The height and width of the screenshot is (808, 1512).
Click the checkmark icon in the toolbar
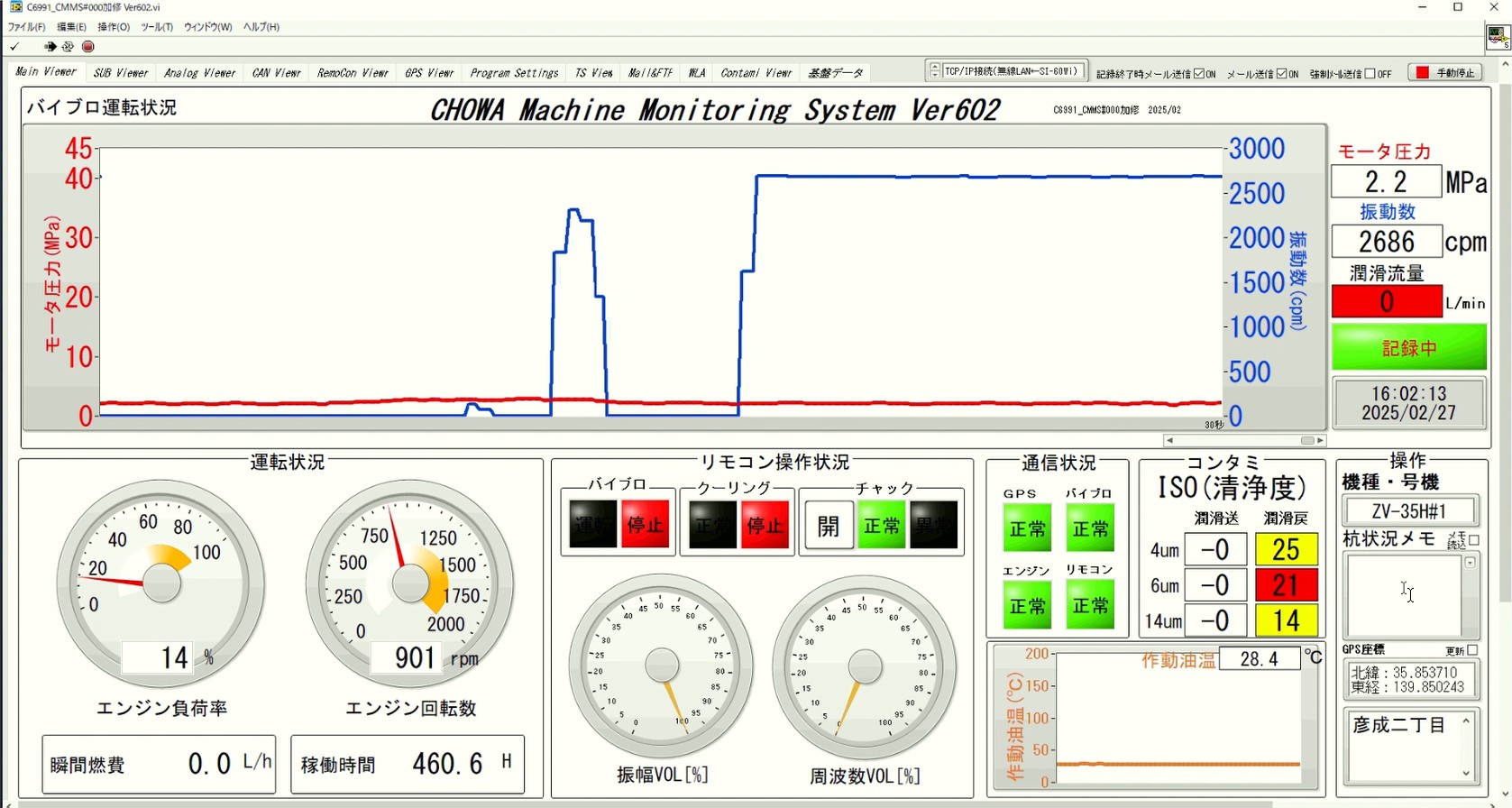coord(14,47)
